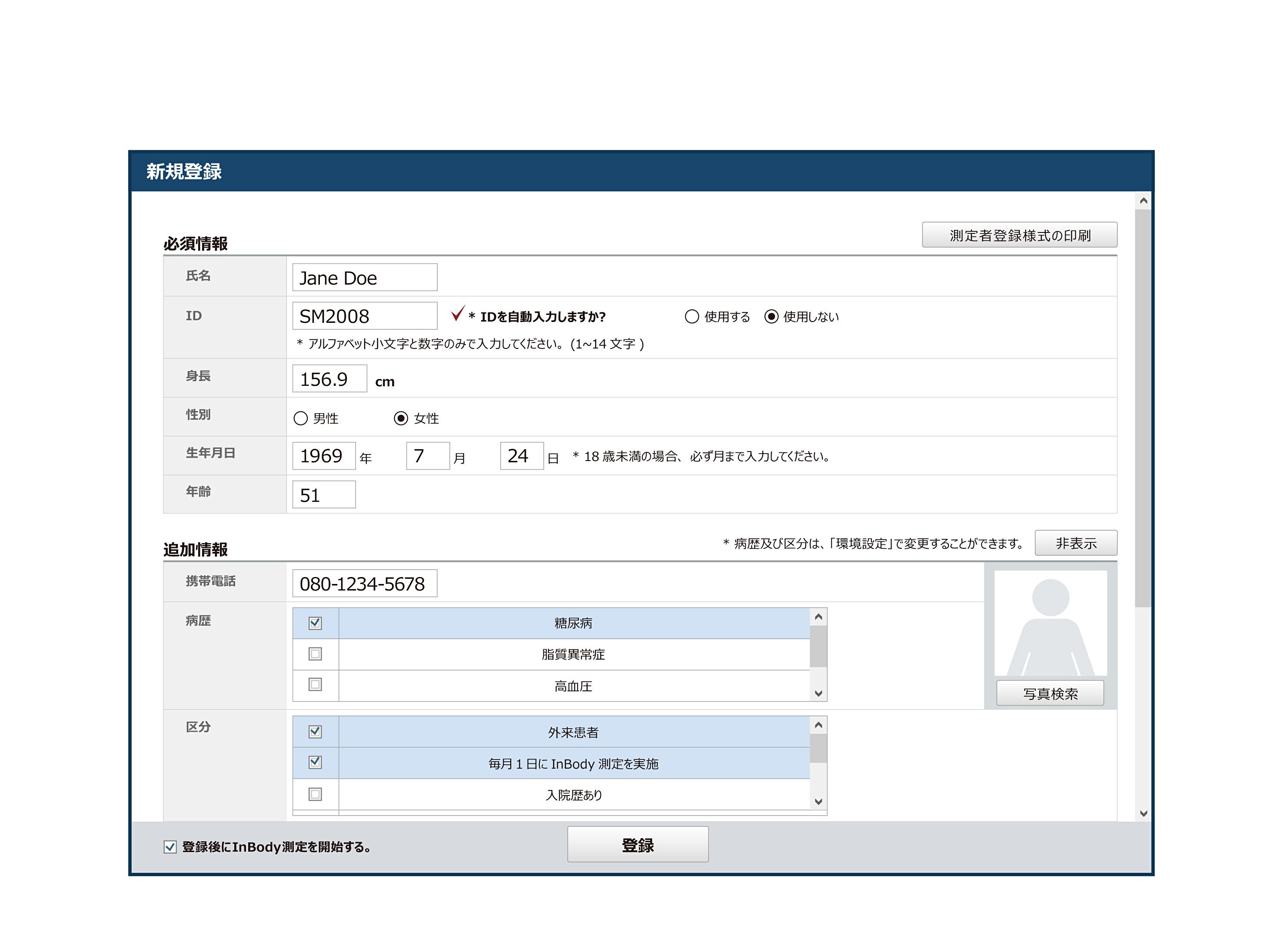The width and height of the screenshot is (1283, 952).
Task: Click the up arrow of the 病歴 list scrollbar
Action: [818, 617]
